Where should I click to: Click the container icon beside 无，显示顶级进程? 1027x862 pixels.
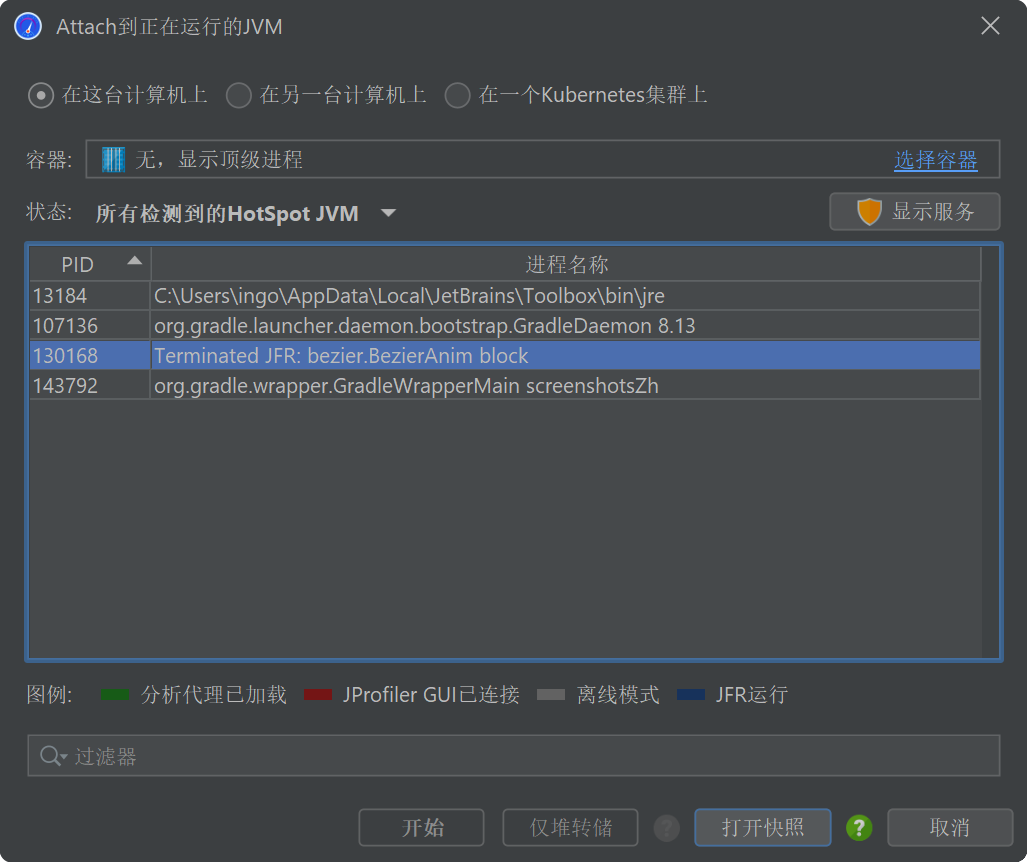[113, 159]
